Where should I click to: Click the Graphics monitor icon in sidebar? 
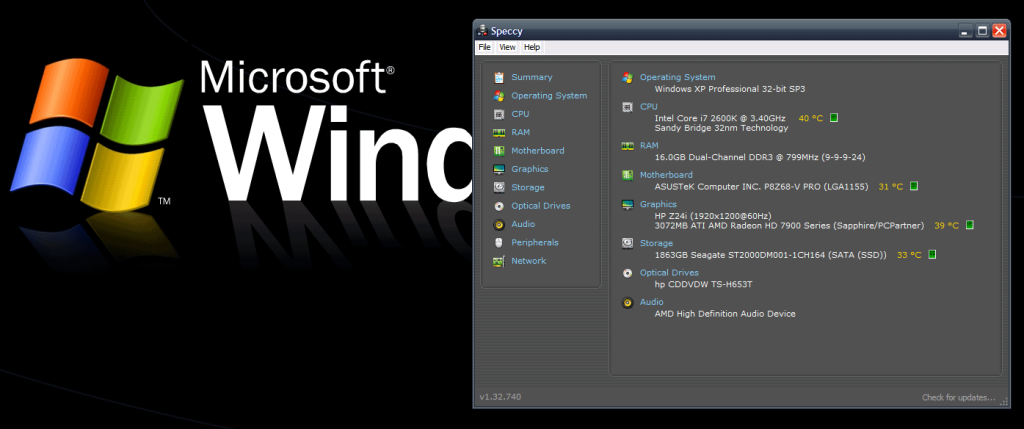(x=498, y=169)
